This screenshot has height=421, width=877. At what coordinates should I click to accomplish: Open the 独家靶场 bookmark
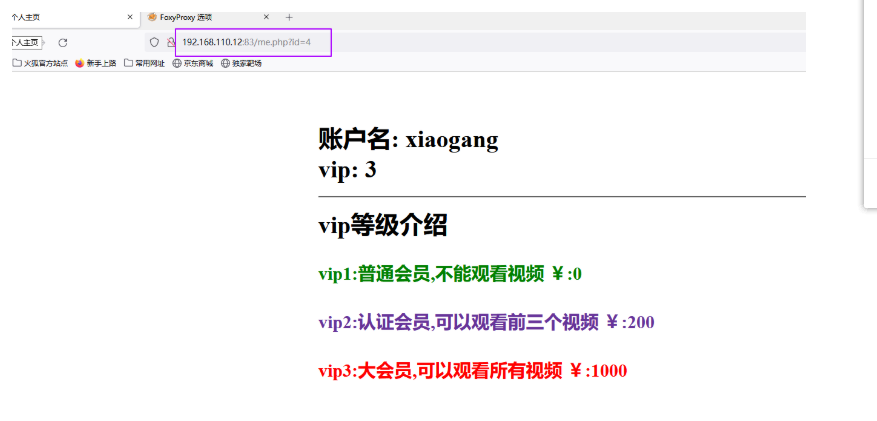[x=242, y=64]
